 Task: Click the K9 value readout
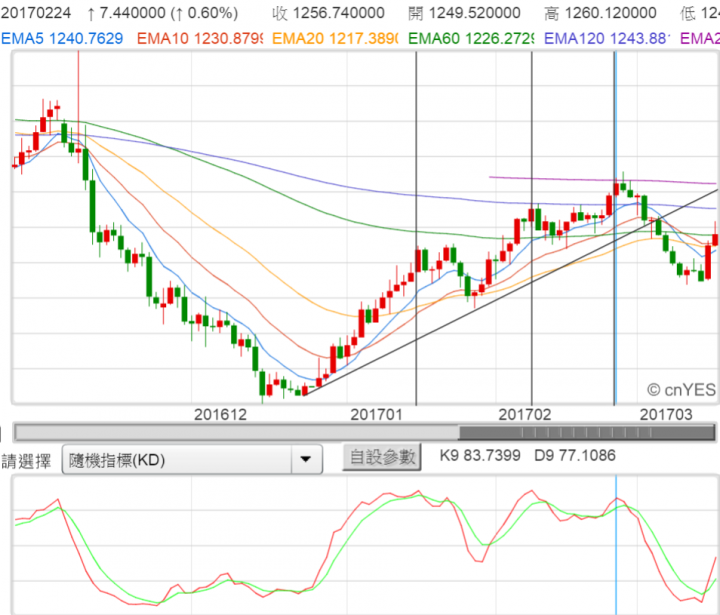481,456
